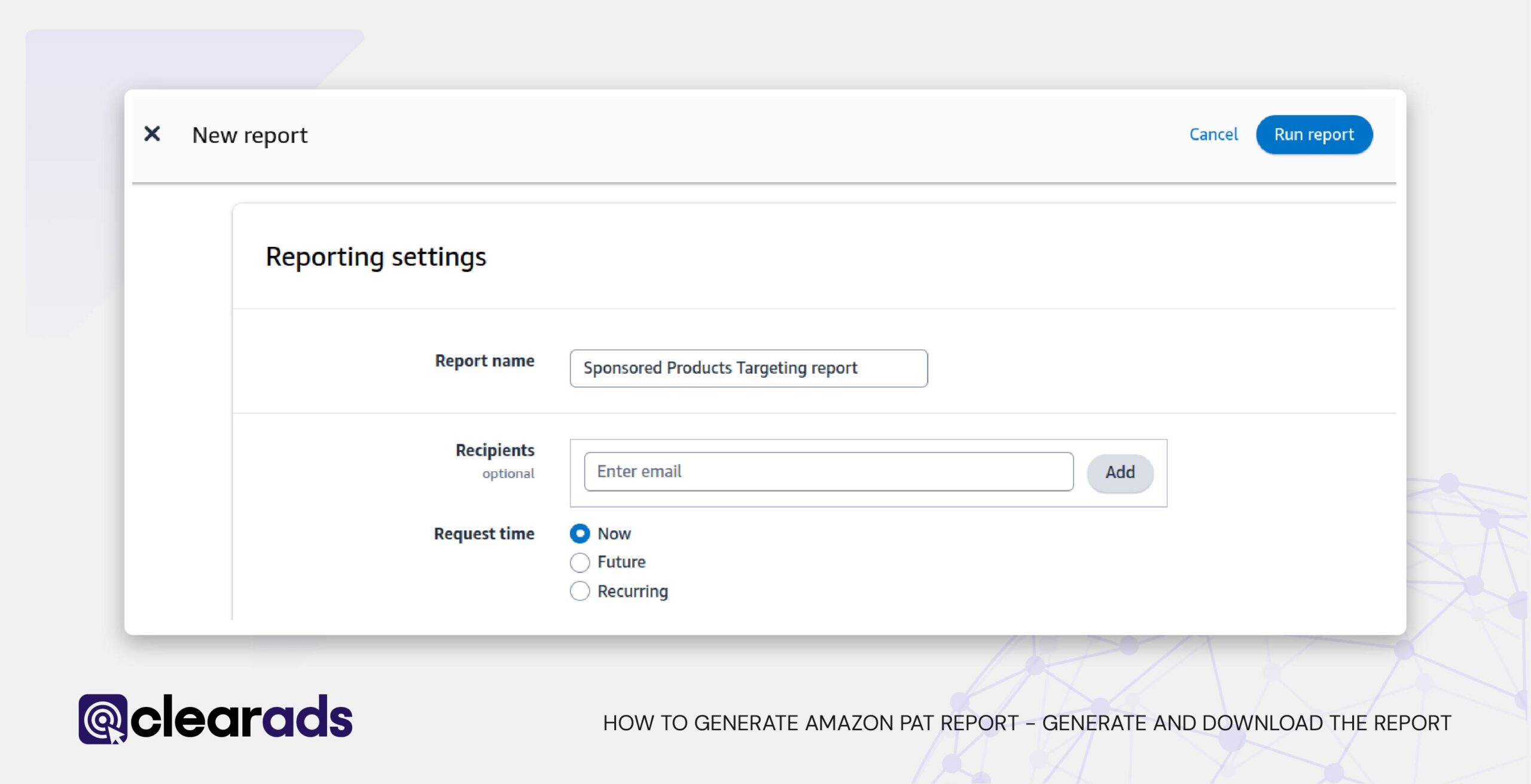Click the Run report button
Viewport: 1531px width, 784px height.
pos(1314,134)
